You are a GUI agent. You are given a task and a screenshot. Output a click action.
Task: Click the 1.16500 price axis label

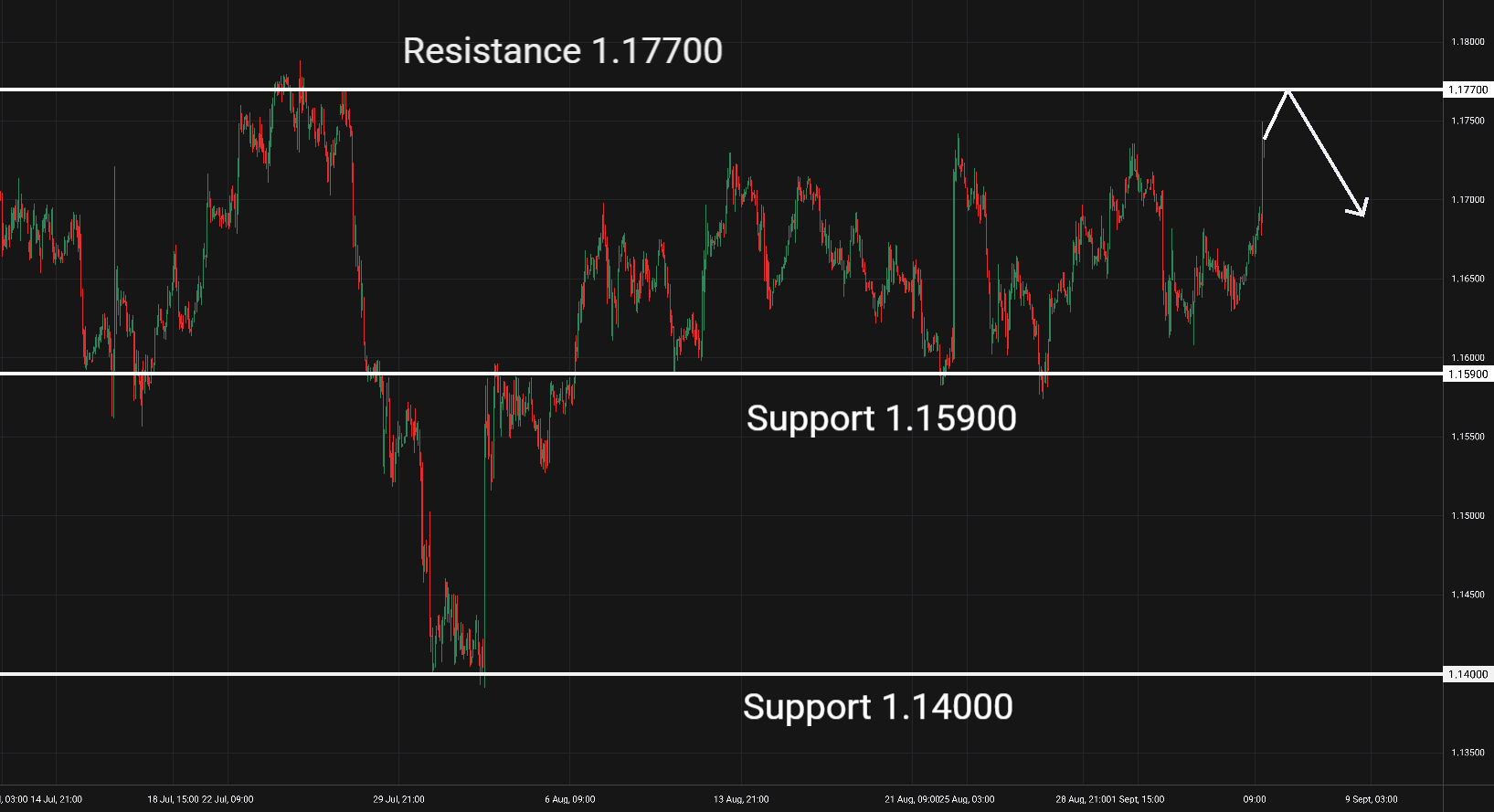1468,279
